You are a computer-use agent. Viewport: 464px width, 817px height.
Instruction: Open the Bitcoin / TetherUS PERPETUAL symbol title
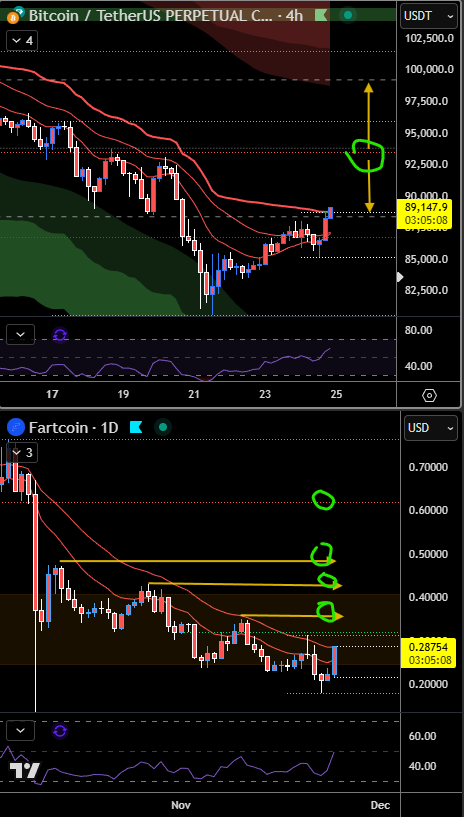(166, 16)
